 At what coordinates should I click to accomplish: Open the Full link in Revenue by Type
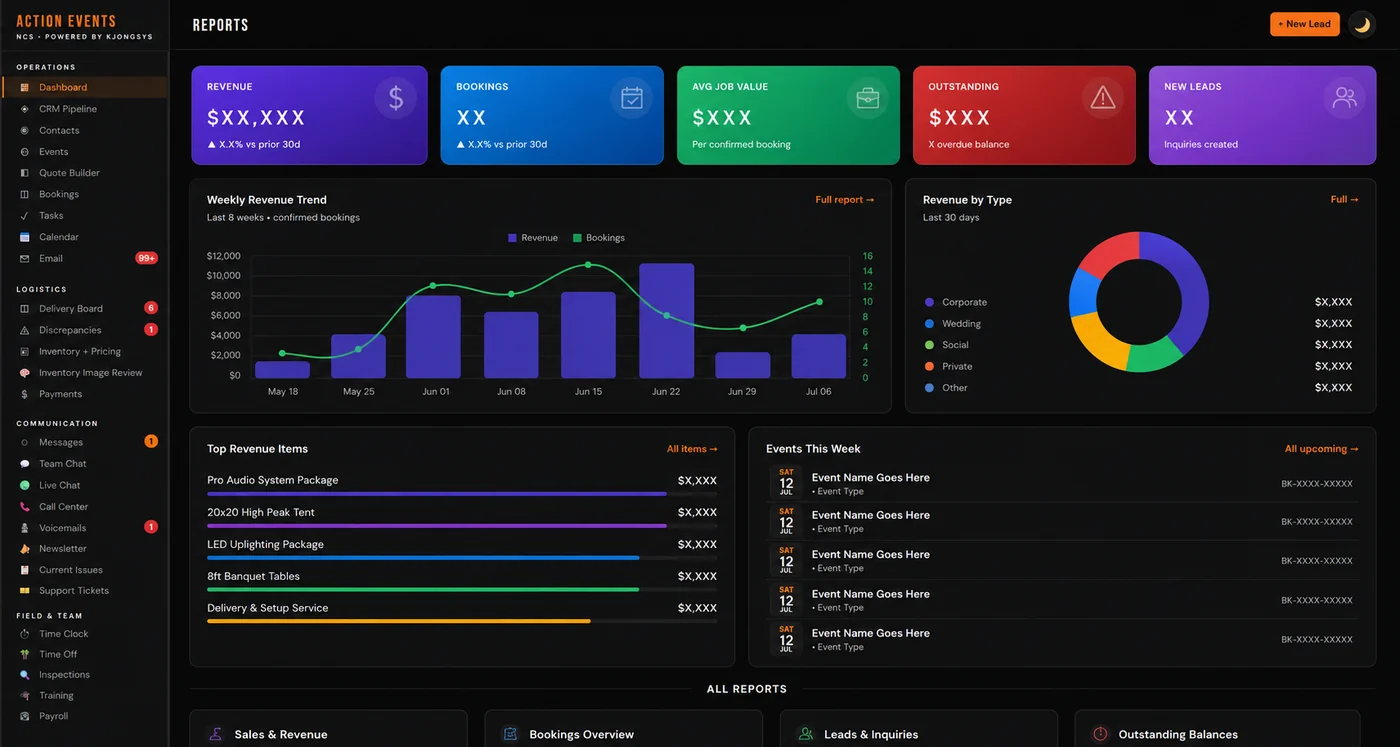pyautogui.click(x=1345, y=200)
